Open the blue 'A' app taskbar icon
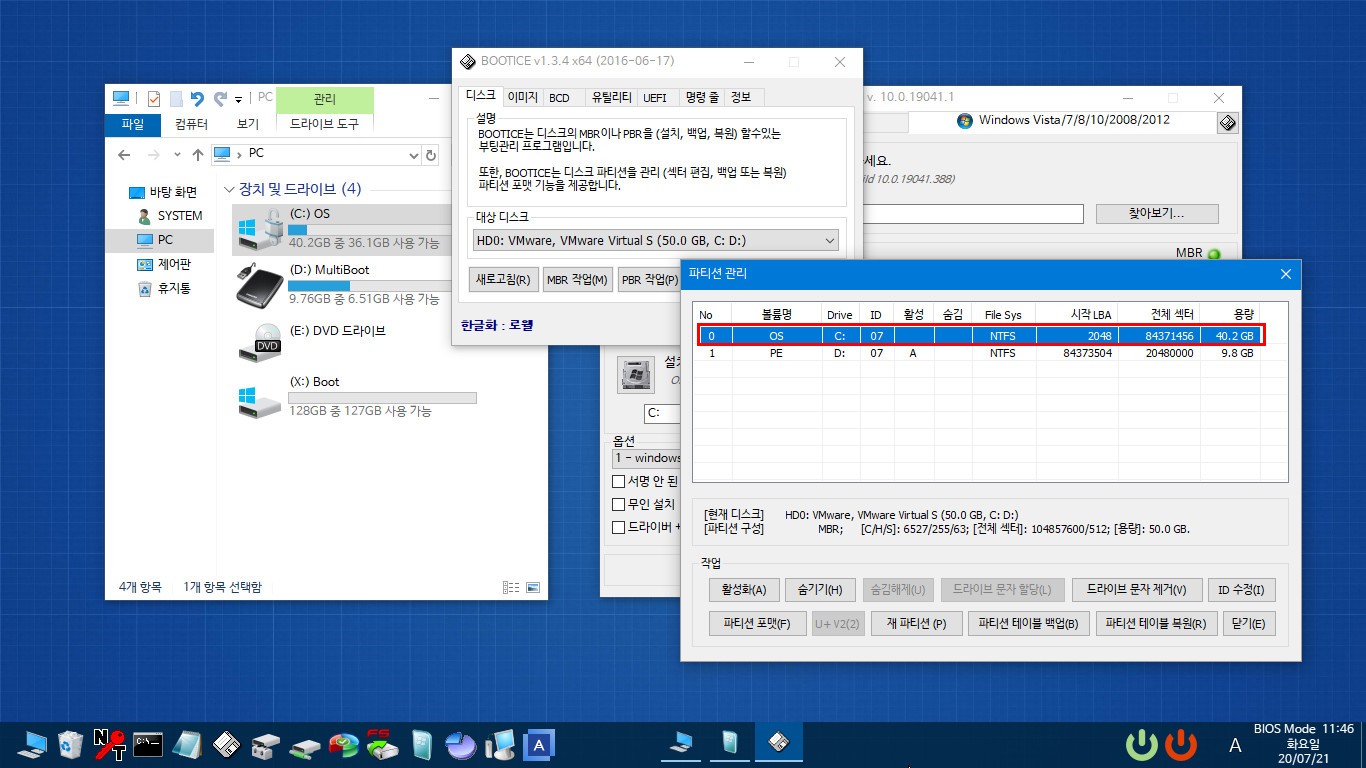 pos(539,744)
